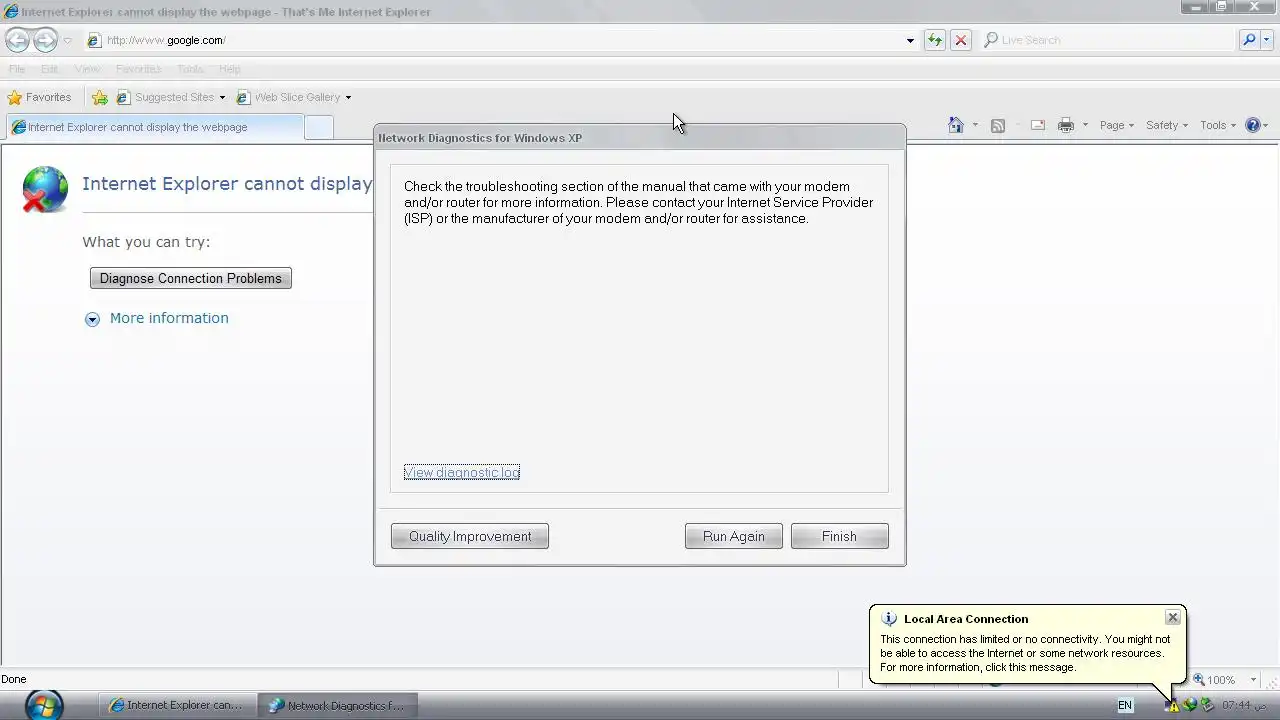The width and height of the screenshot is (1280, 720).
Task: Click the View diagnostic log link
Action: coord(462,472)
